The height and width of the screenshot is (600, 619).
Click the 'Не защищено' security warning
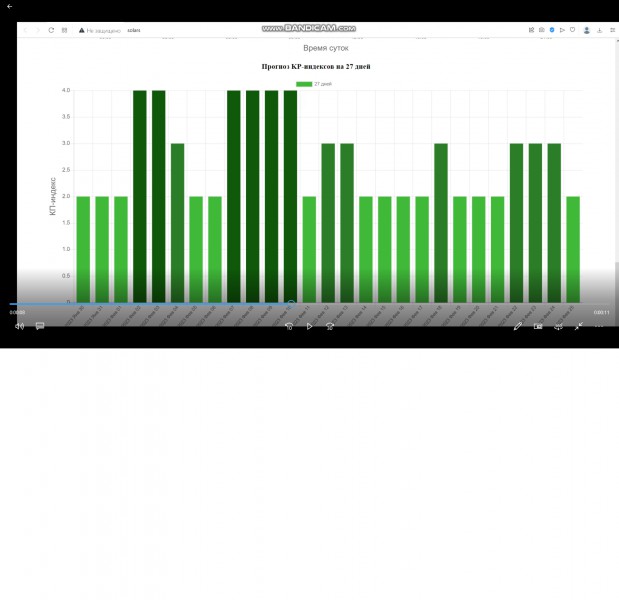pyautogui.click(x=99, y=30)
